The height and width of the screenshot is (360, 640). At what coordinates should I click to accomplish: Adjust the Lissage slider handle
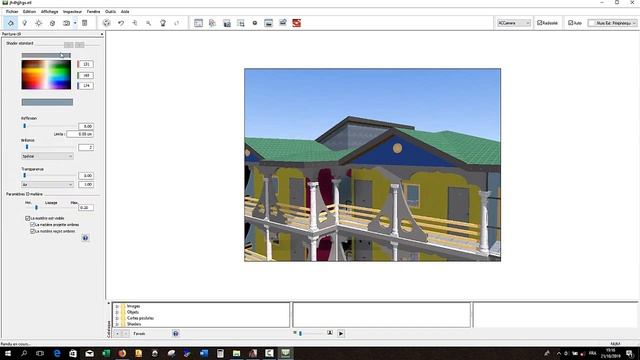pos(36,208)
